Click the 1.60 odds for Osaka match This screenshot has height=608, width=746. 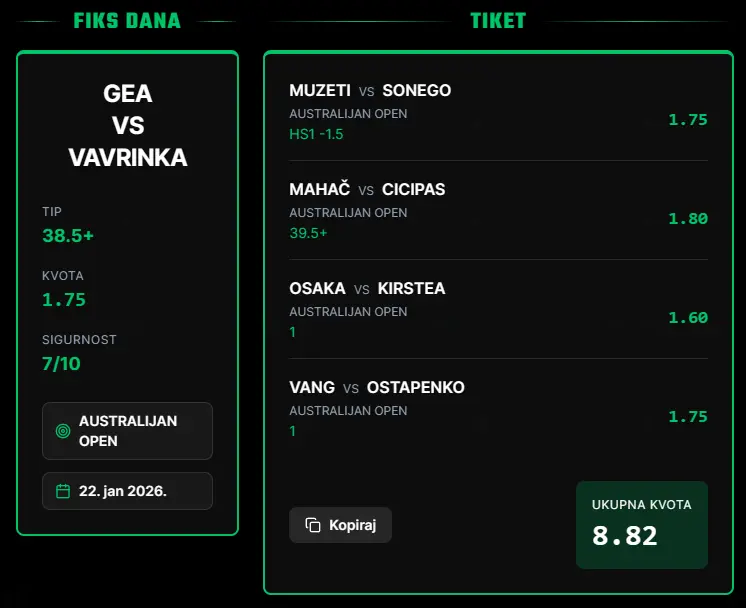[688, 318]
